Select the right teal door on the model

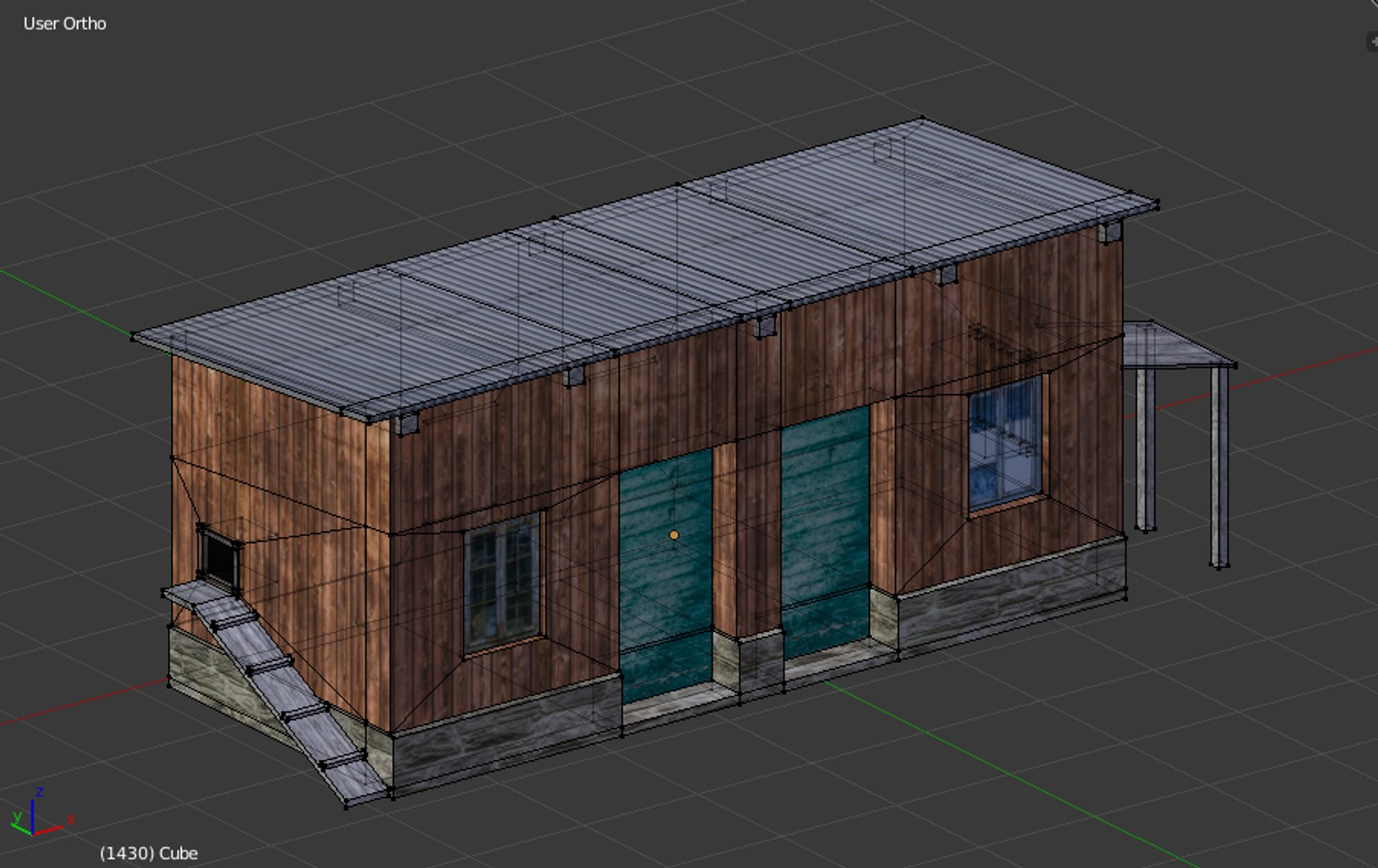pos(826,532)
